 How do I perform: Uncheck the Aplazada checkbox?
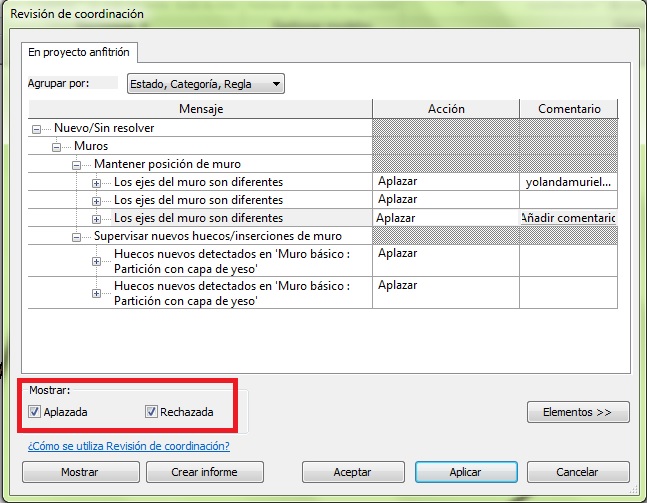click(35, 411)
